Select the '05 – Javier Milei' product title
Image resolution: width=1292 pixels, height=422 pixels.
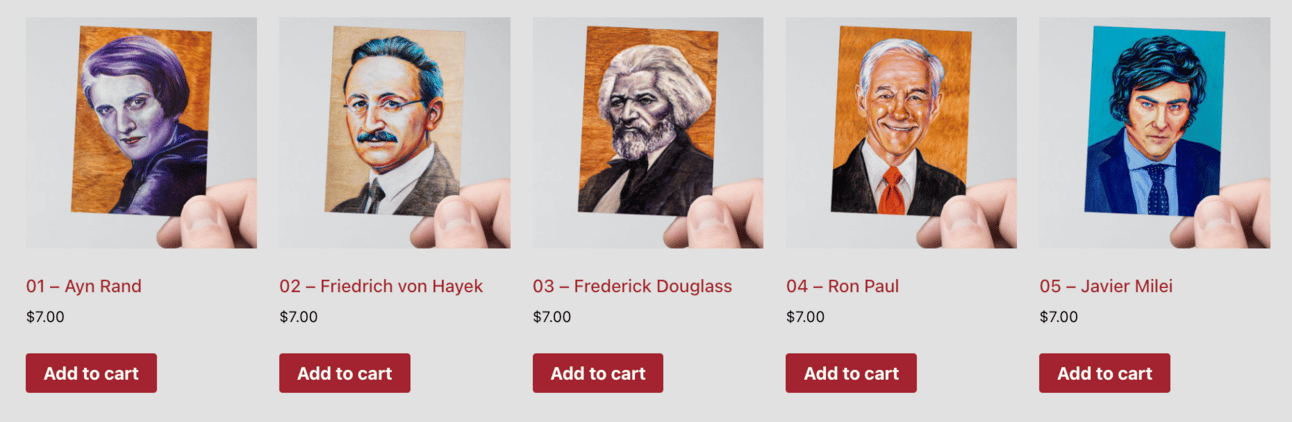[1106, 286]
